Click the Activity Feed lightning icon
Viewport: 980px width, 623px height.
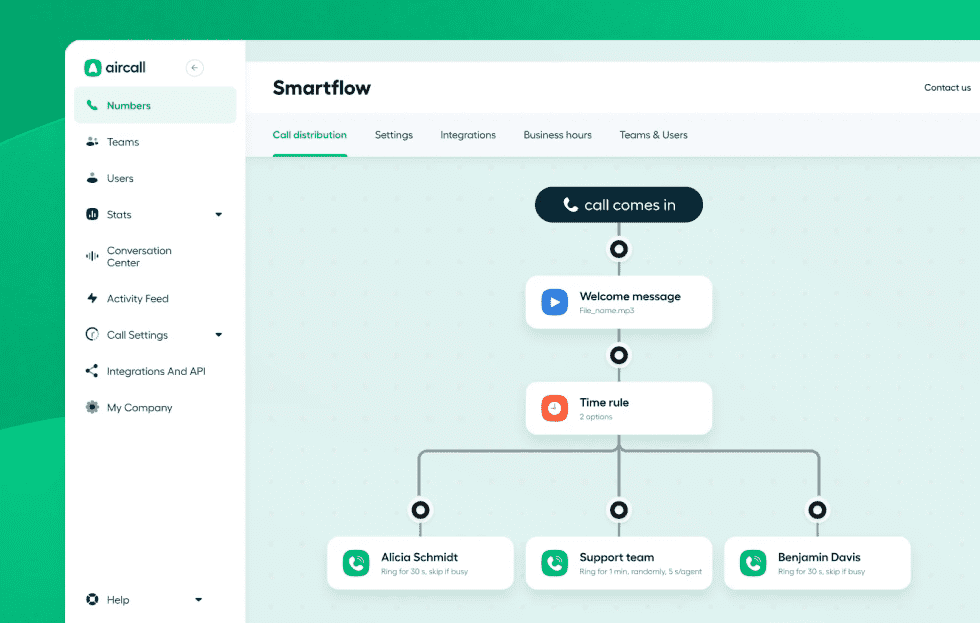93,298
